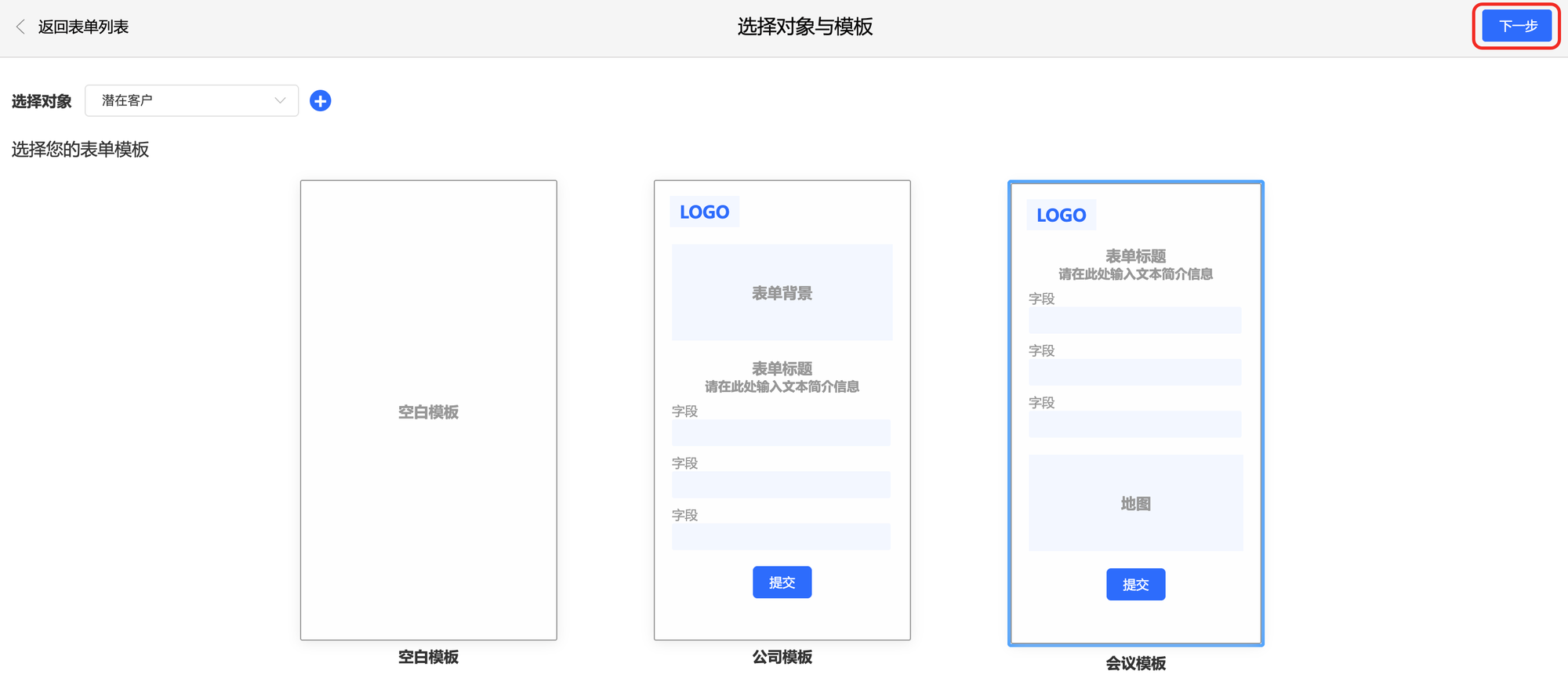Click the back arrow chevron icon
Image resolution: width=1568 pixels, height=678 pixels.
(x=20, y=27)
